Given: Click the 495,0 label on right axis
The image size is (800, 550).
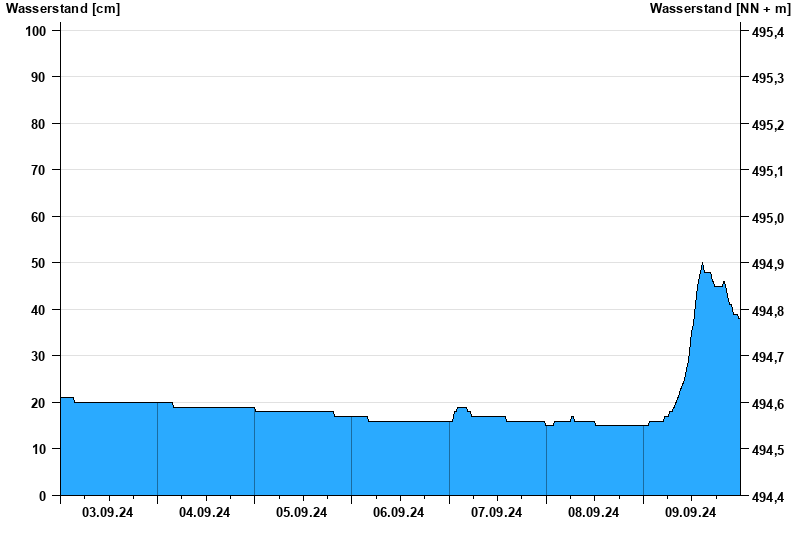Looking at the screenshot, I should click(x=766, y=218).
